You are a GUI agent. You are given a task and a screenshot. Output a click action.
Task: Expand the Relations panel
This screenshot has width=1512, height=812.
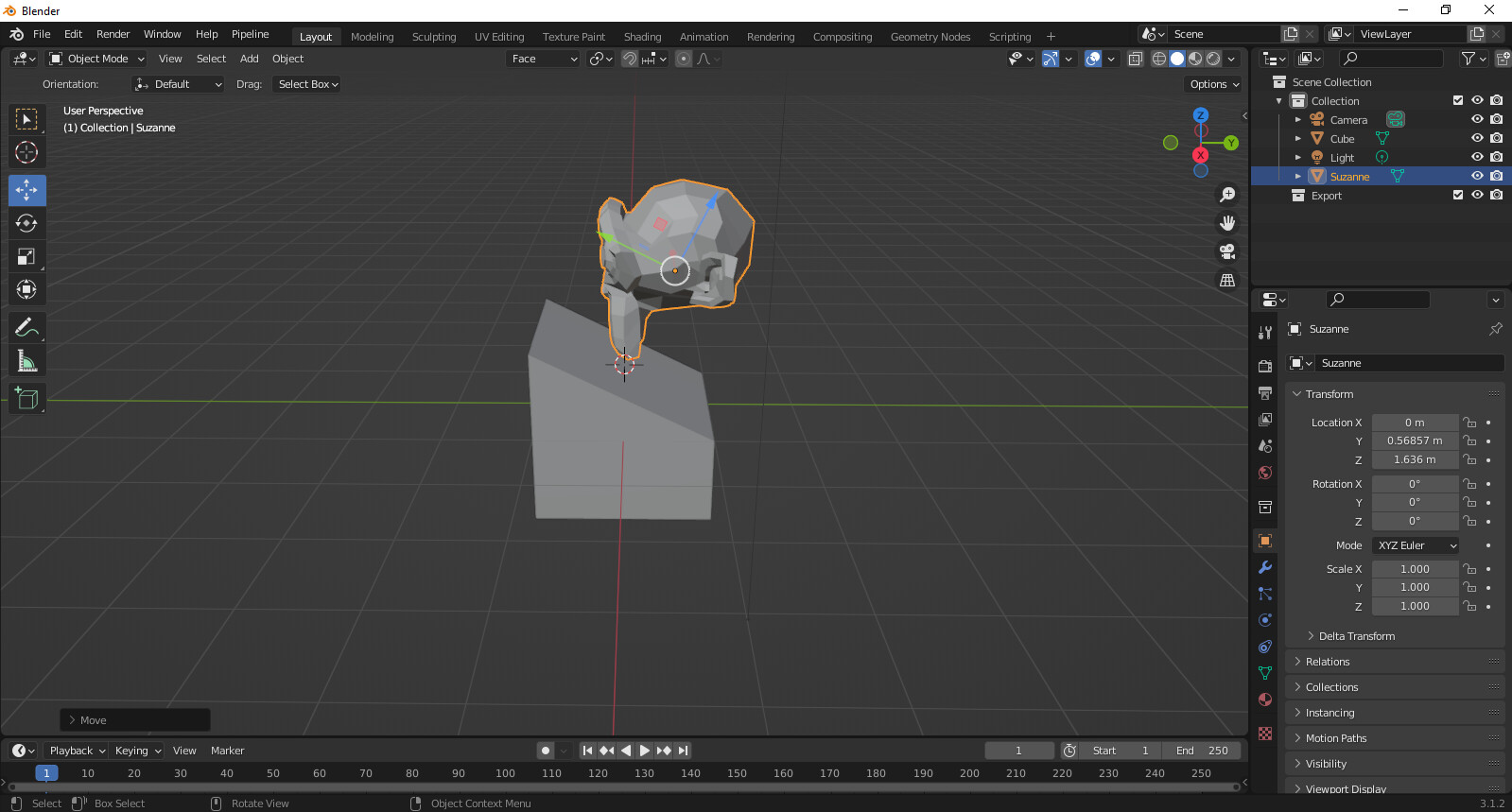tap(1395, 662)
